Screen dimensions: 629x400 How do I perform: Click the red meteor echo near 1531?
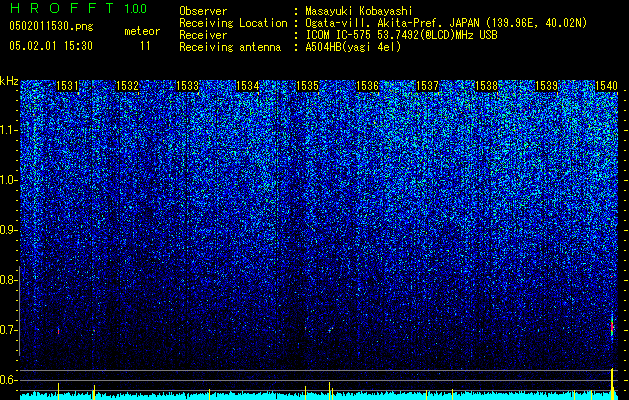pos(59,331)
